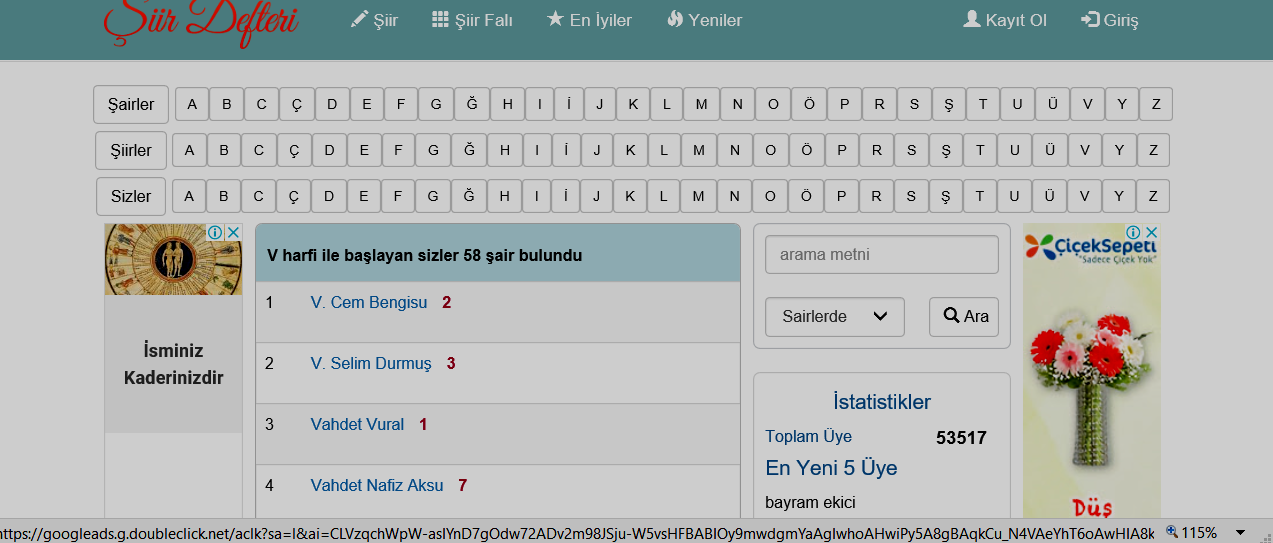Open poet V. Cem Bengisu
Screen dimensions: 1273x543
click(x=368, y=303)
